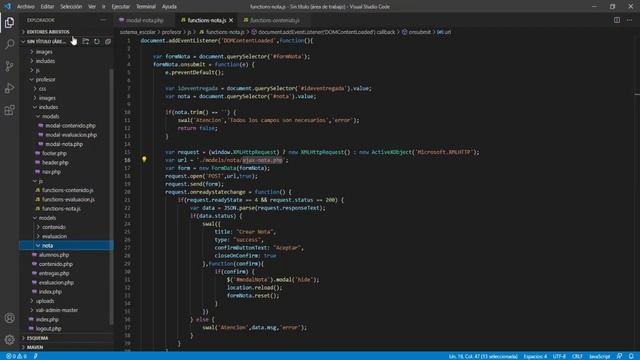Click the explorer vertical scrollbar
640x360 pixels.
[x=111, y=196]
